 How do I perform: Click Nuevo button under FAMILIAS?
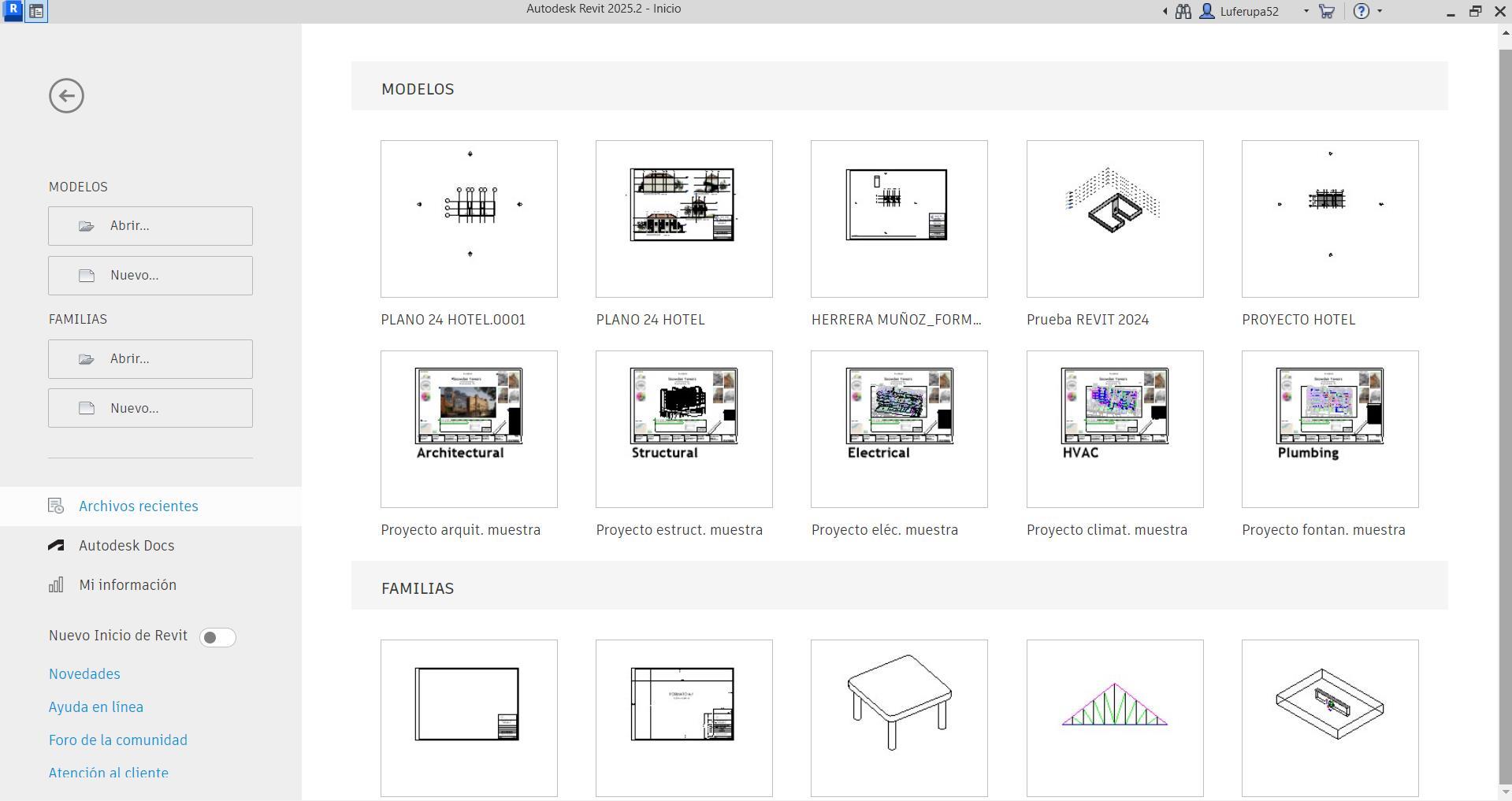tap(150, 408)
